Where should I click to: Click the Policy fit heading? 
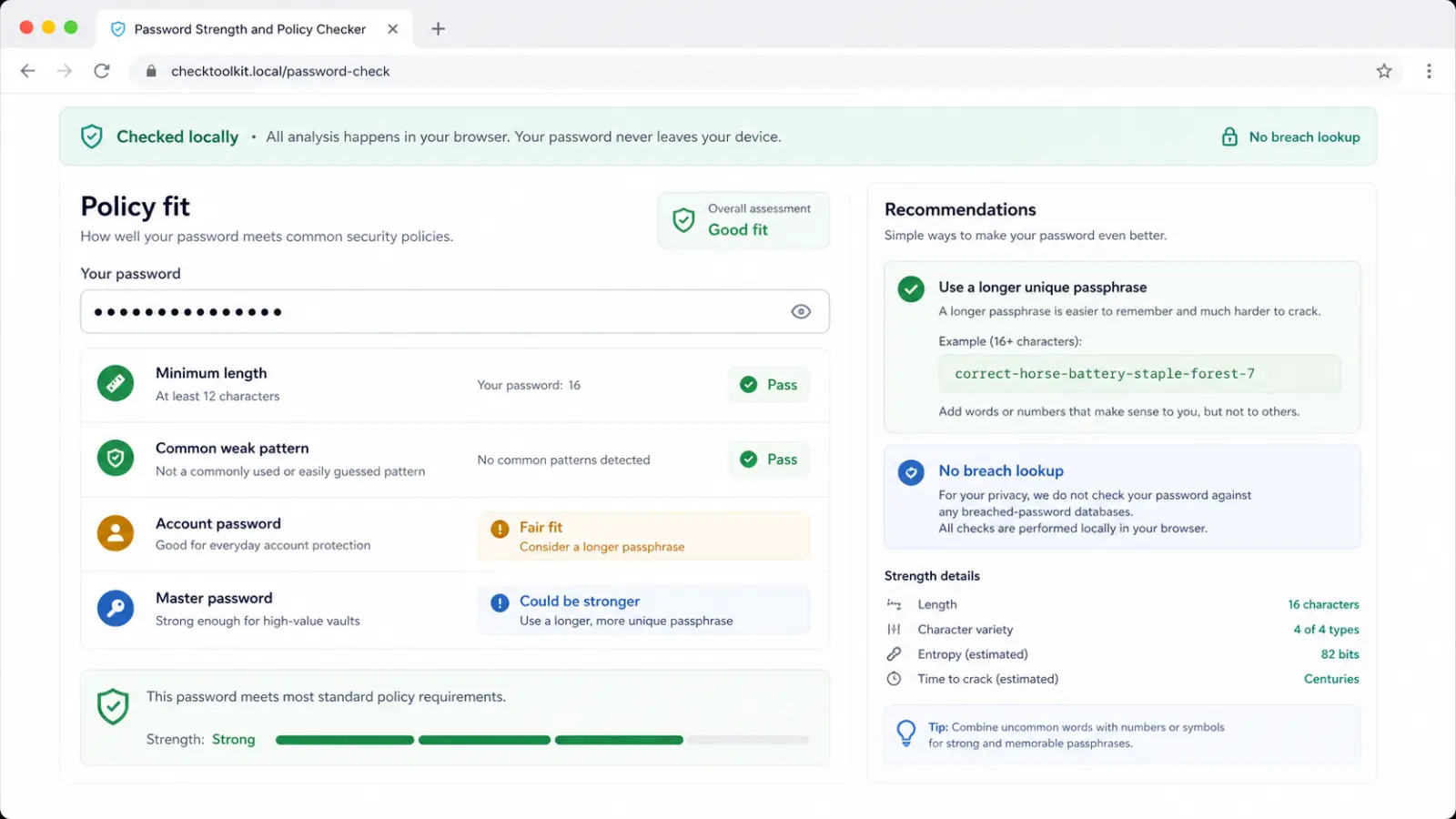tap(135, 207)
